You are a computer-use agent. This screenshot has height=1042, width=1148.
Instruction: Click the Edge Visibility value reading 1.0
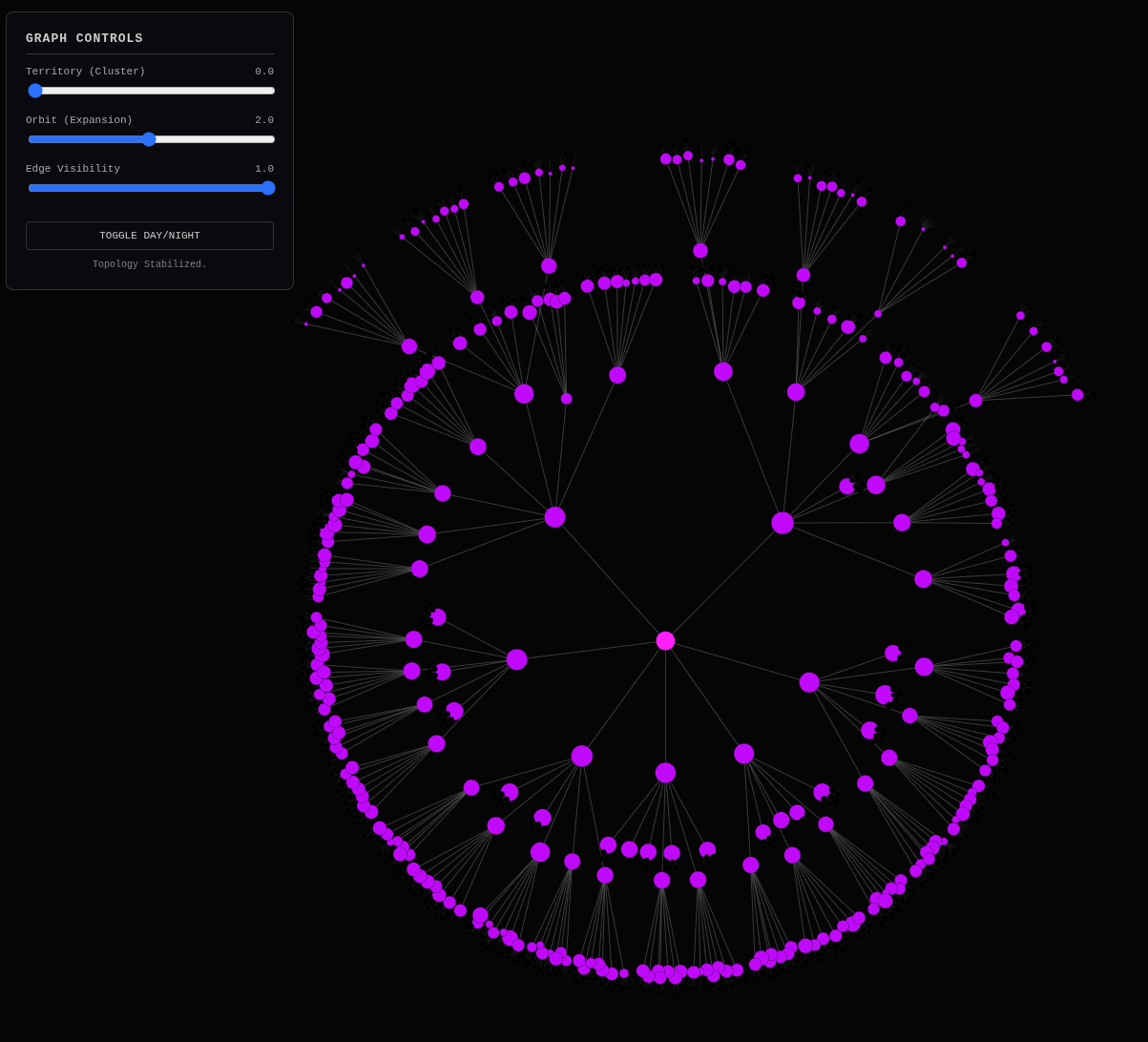point(263,169)
